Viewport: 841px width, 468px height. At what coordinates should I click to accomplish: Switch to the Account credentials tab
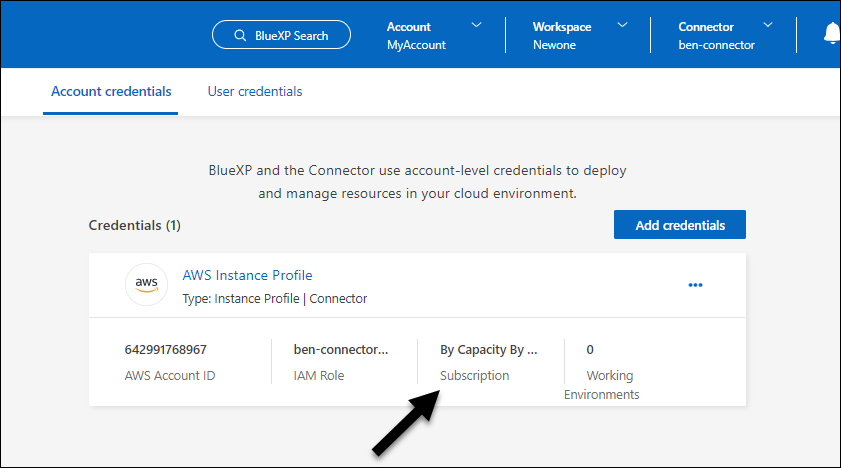[x=111, y=91]
